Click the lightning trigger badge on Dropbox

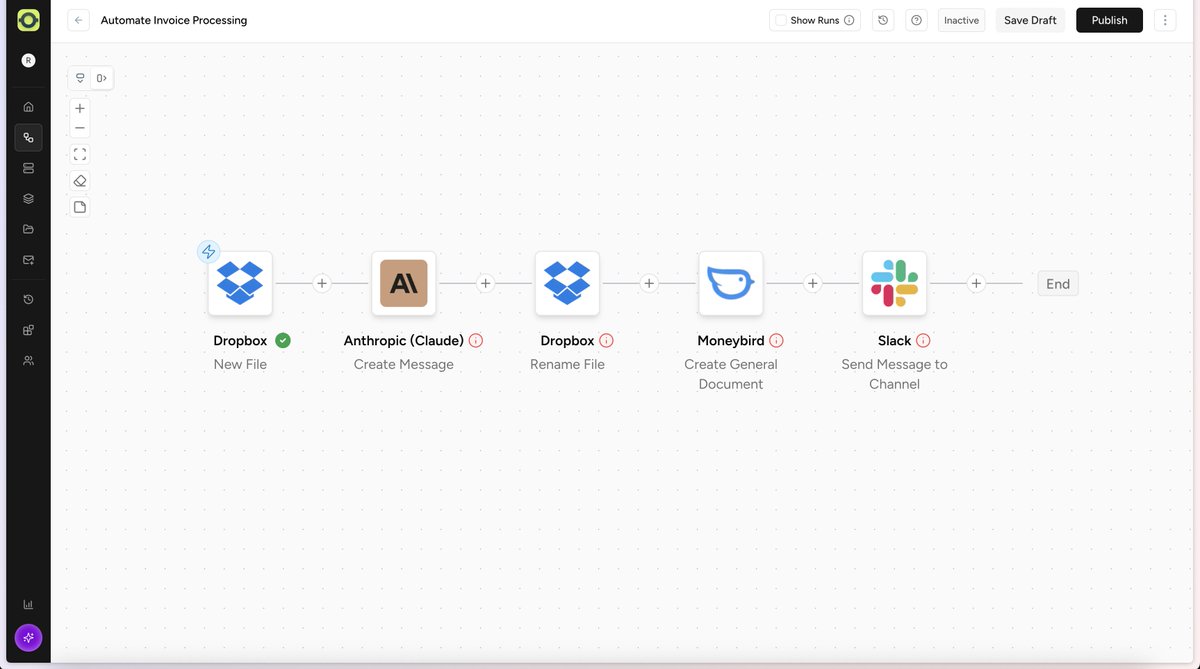208,251
